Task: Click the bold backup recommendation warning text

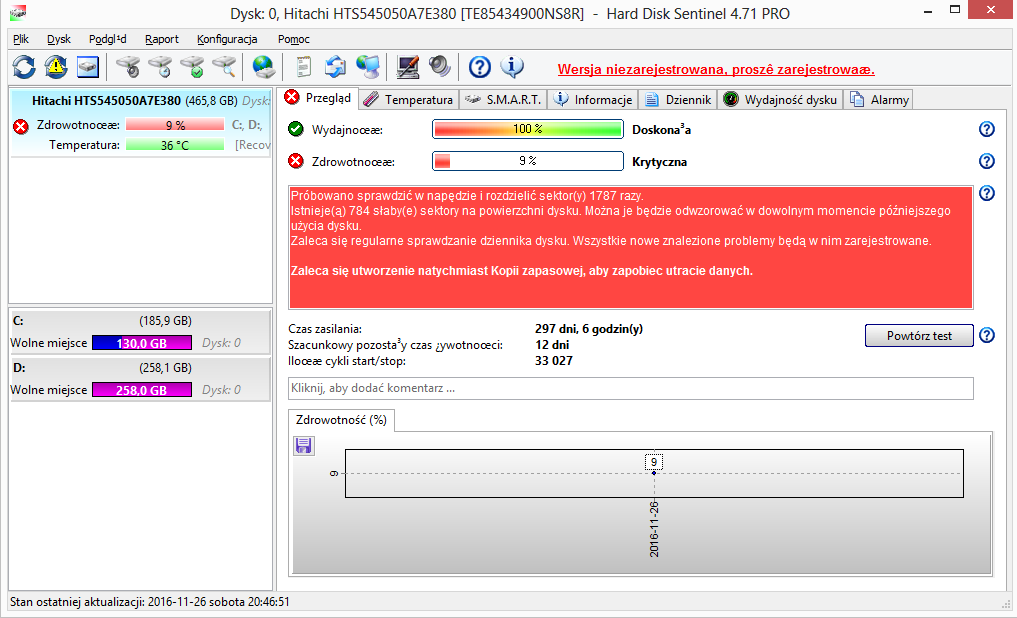Action: point(521,271)
